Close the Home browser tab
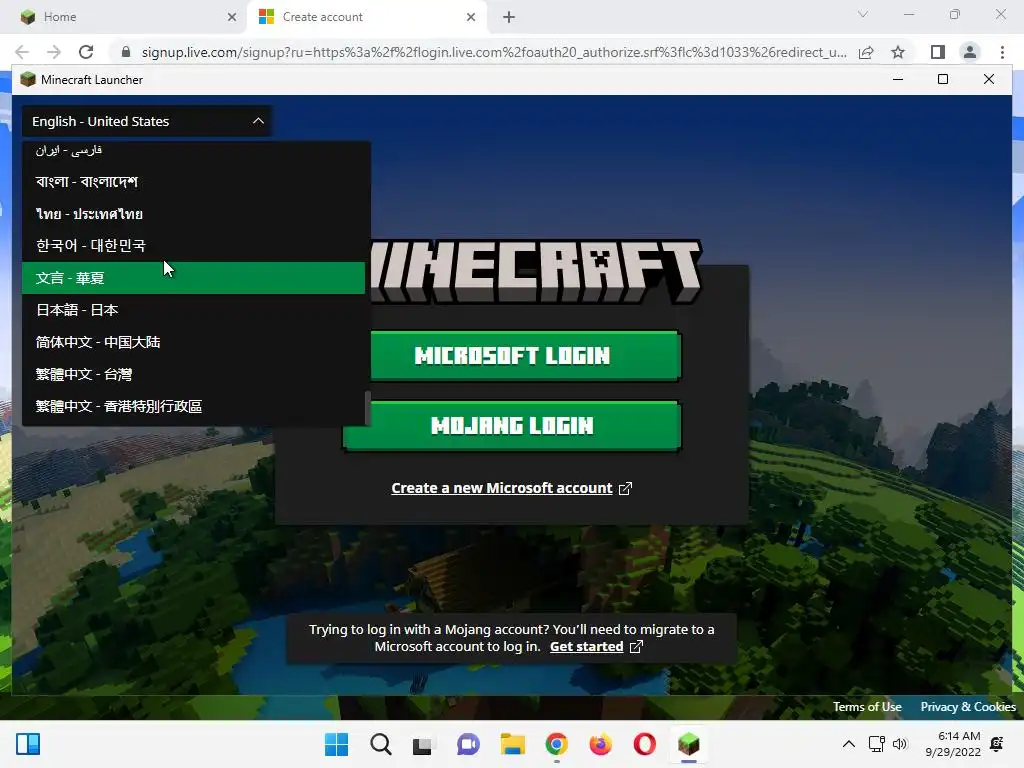The height and width of the screenshot is (768, 1024). (232, 17)
